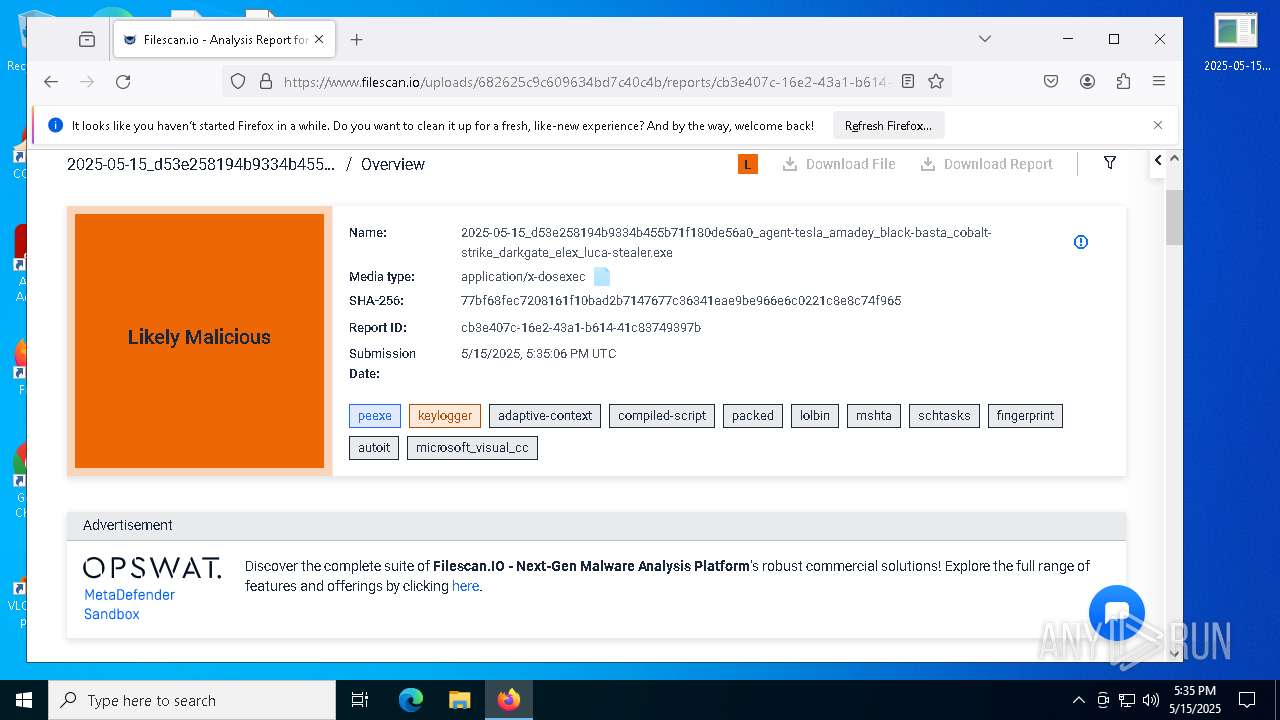Select the autoit tag

(374, 448)
